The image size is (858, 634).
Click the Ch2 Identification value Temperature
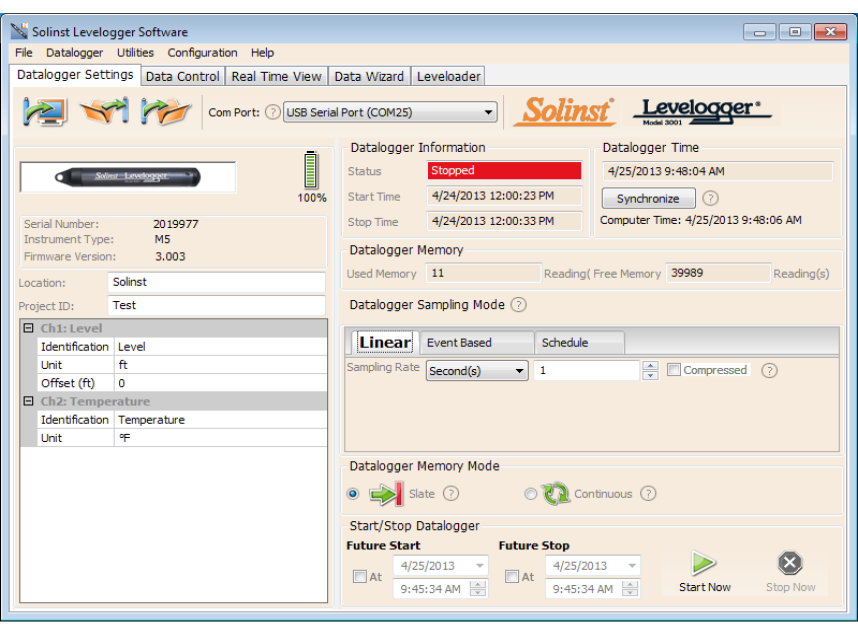coord(221,420)
